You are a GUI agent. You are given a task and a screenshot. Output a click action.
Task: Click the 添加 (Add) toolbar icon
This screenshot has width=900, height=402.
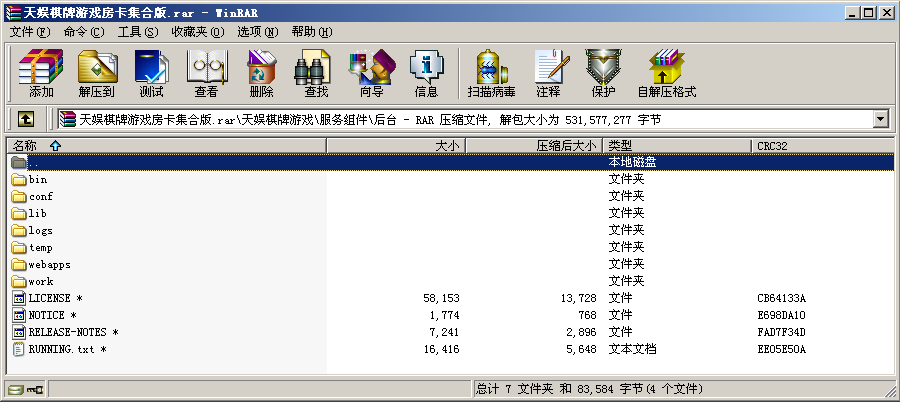(41, 73)
